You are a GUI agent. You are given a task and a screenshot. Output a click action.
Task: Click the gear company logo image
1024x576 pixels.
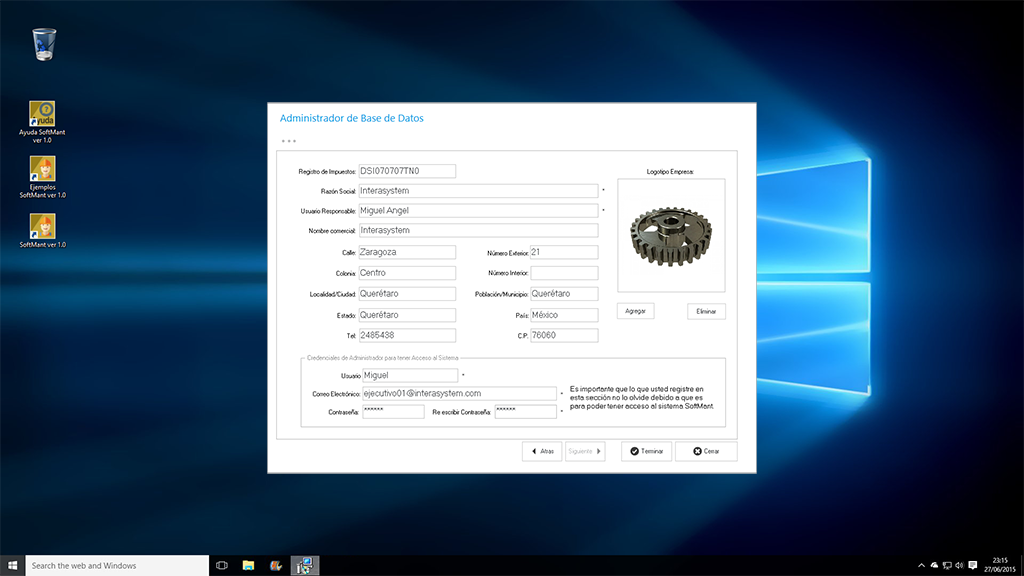point(670,235)
